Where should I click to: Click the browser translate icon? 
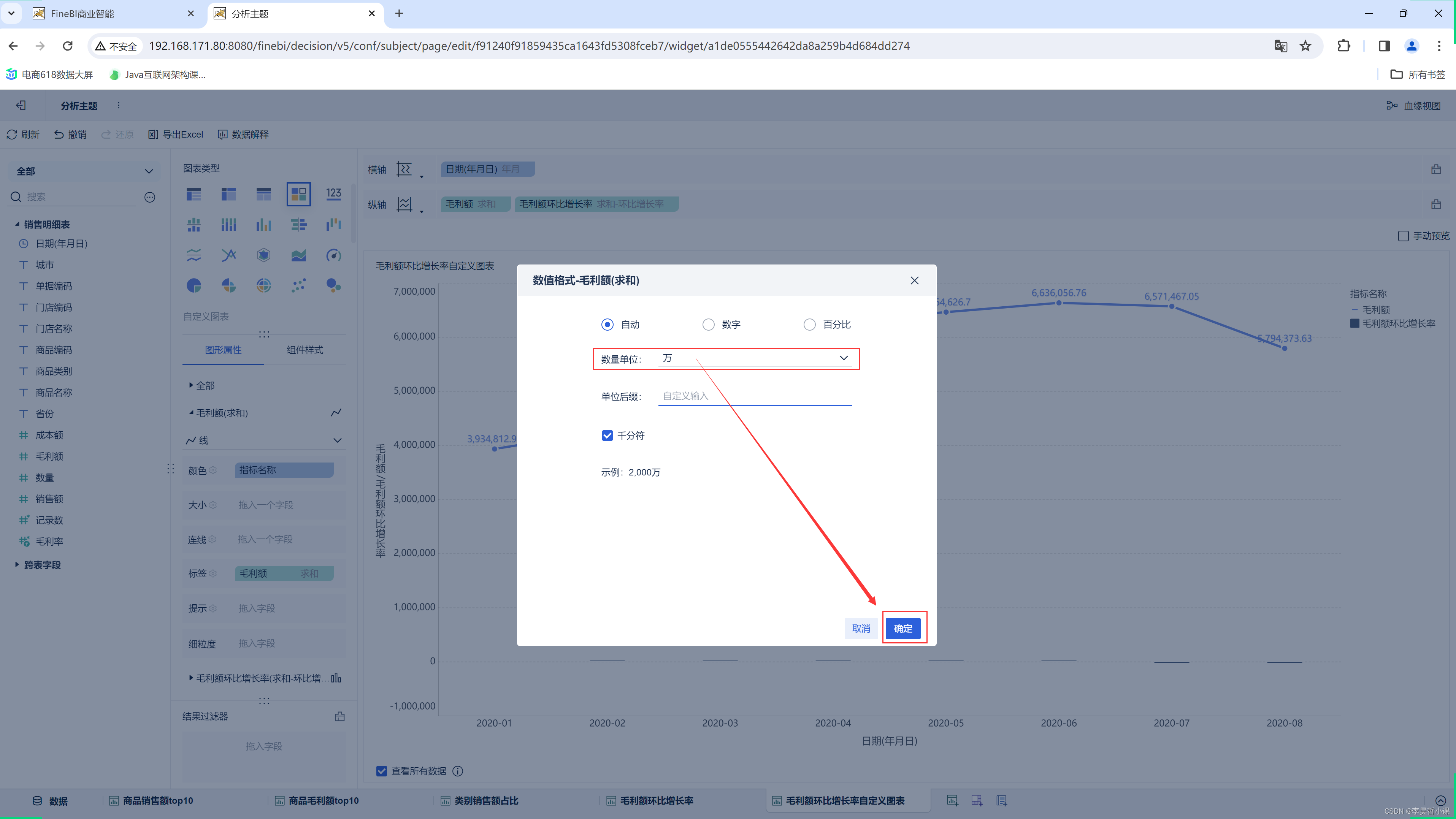1281,46
